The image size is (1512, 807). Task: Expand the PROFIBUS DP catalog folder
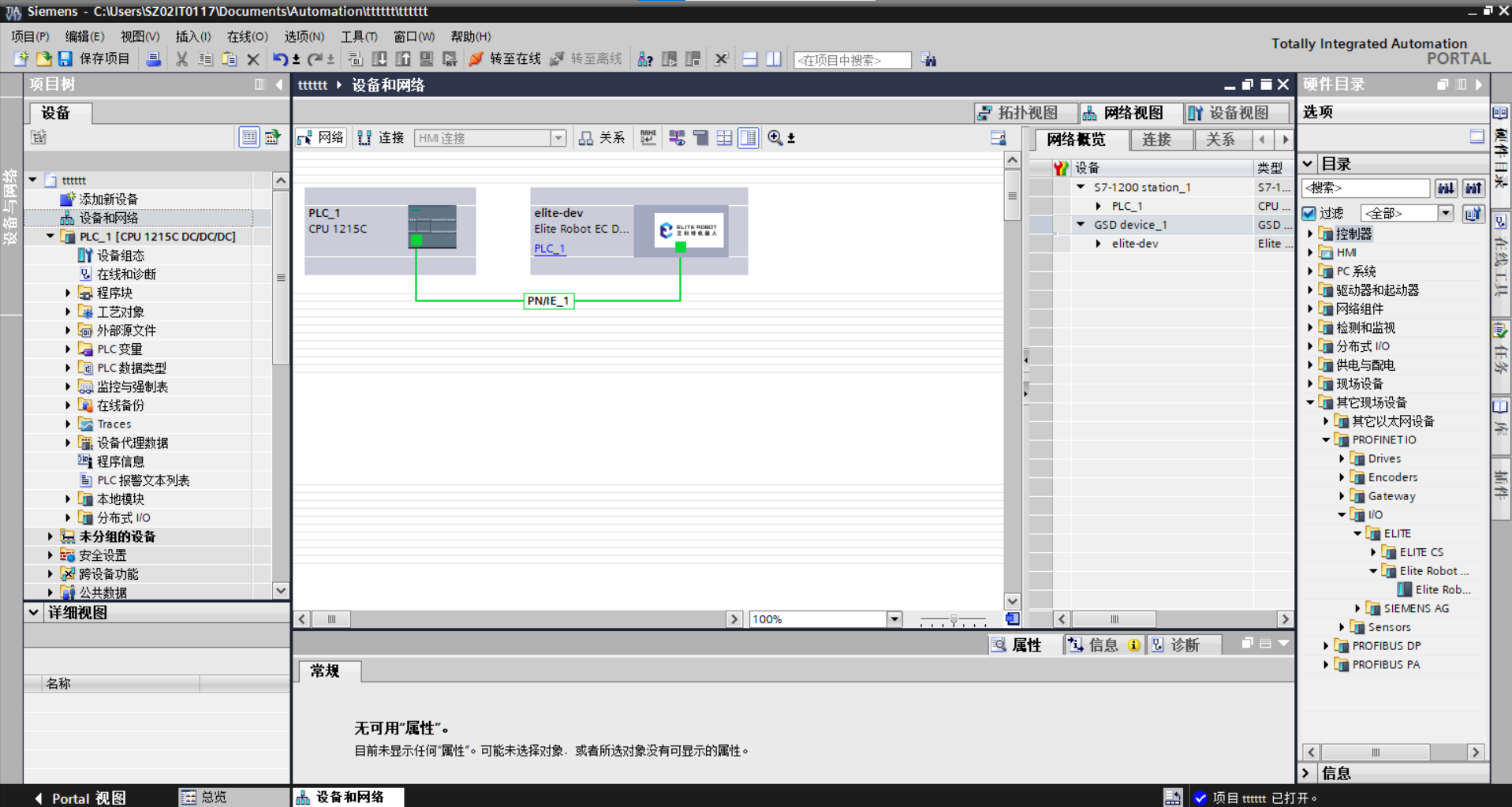pyautogui.click(x=1326, y=646)
